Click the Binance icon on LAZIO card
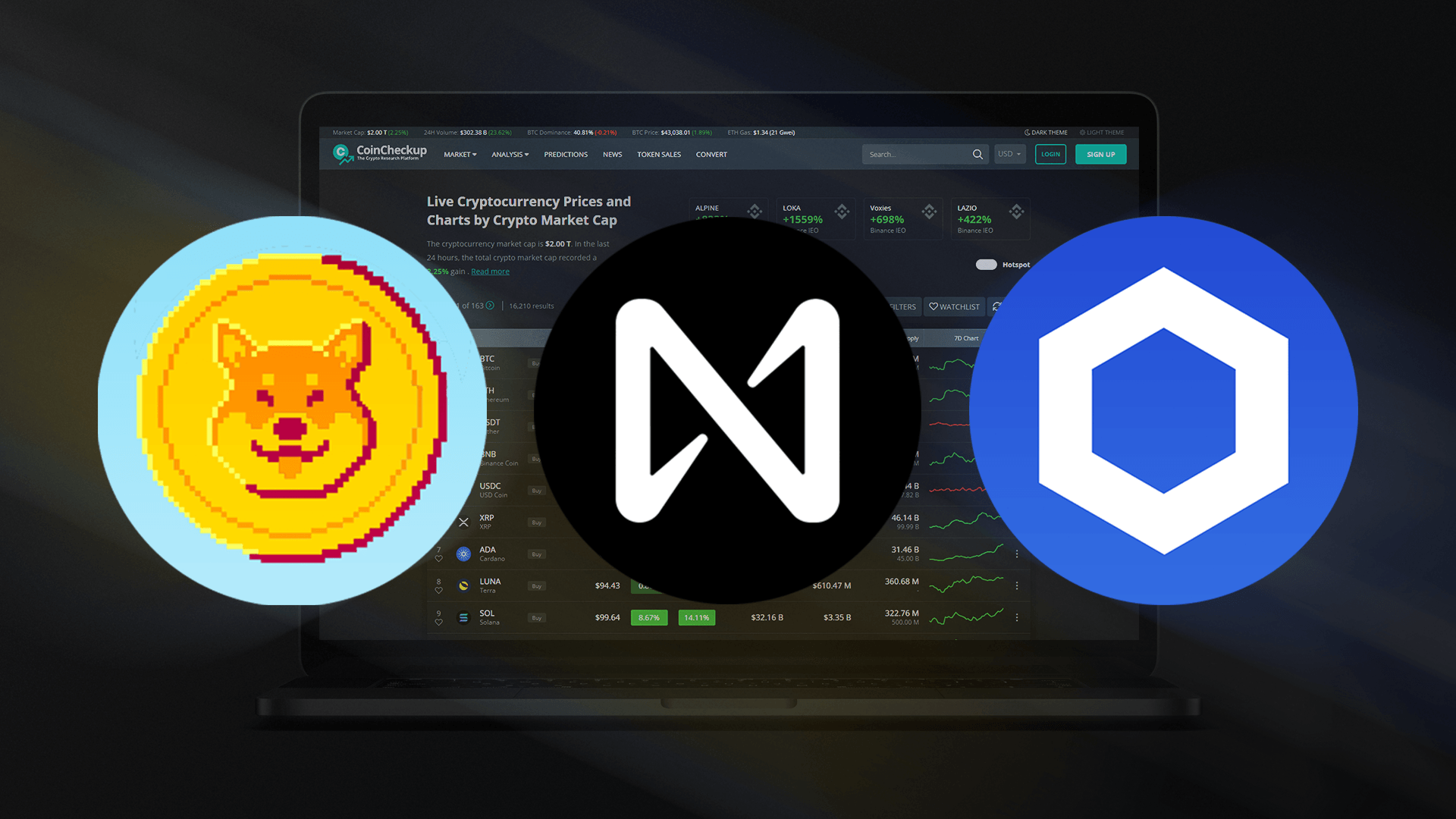Image resolution: width=1456 pixels, height=819 pixels. [x=1017, y=211]
